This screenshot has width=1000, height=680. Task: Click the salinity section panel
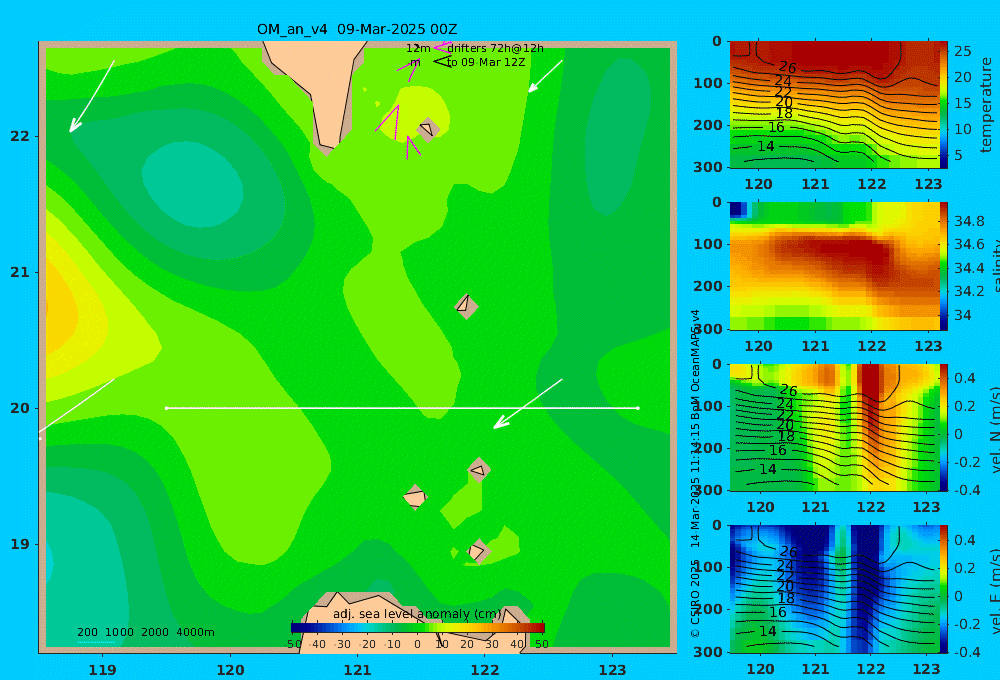coord(834,266)
